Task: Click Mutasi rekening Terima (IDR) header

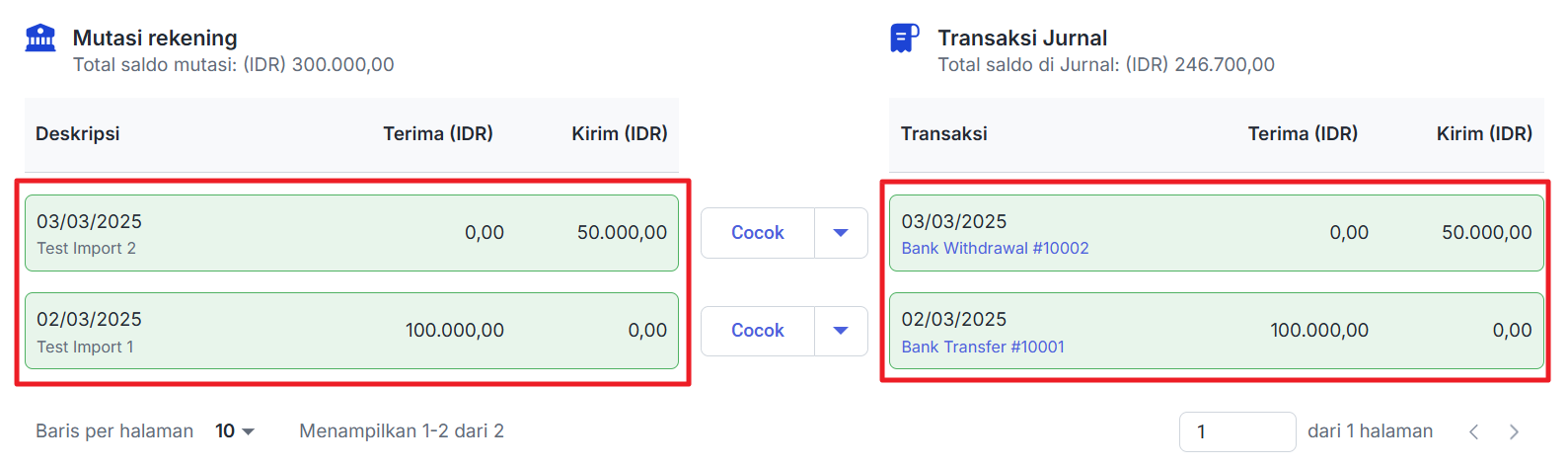Action: point(438,133)
